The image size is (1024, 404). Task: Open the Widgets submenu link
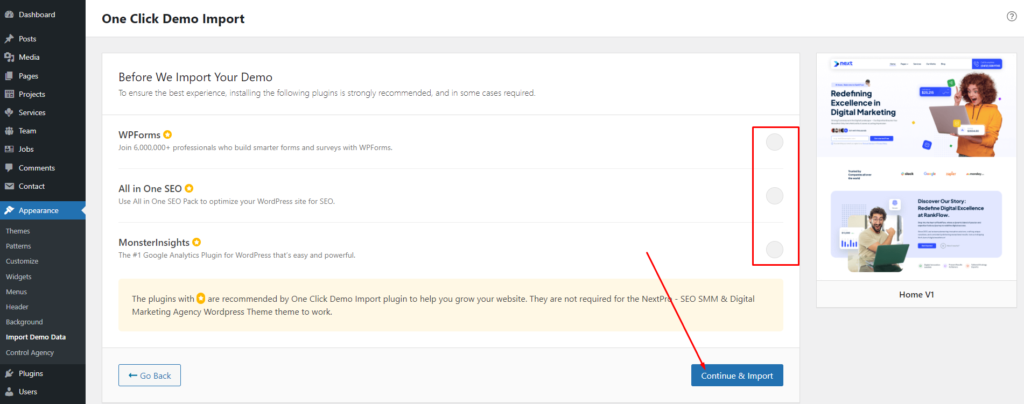19,277
